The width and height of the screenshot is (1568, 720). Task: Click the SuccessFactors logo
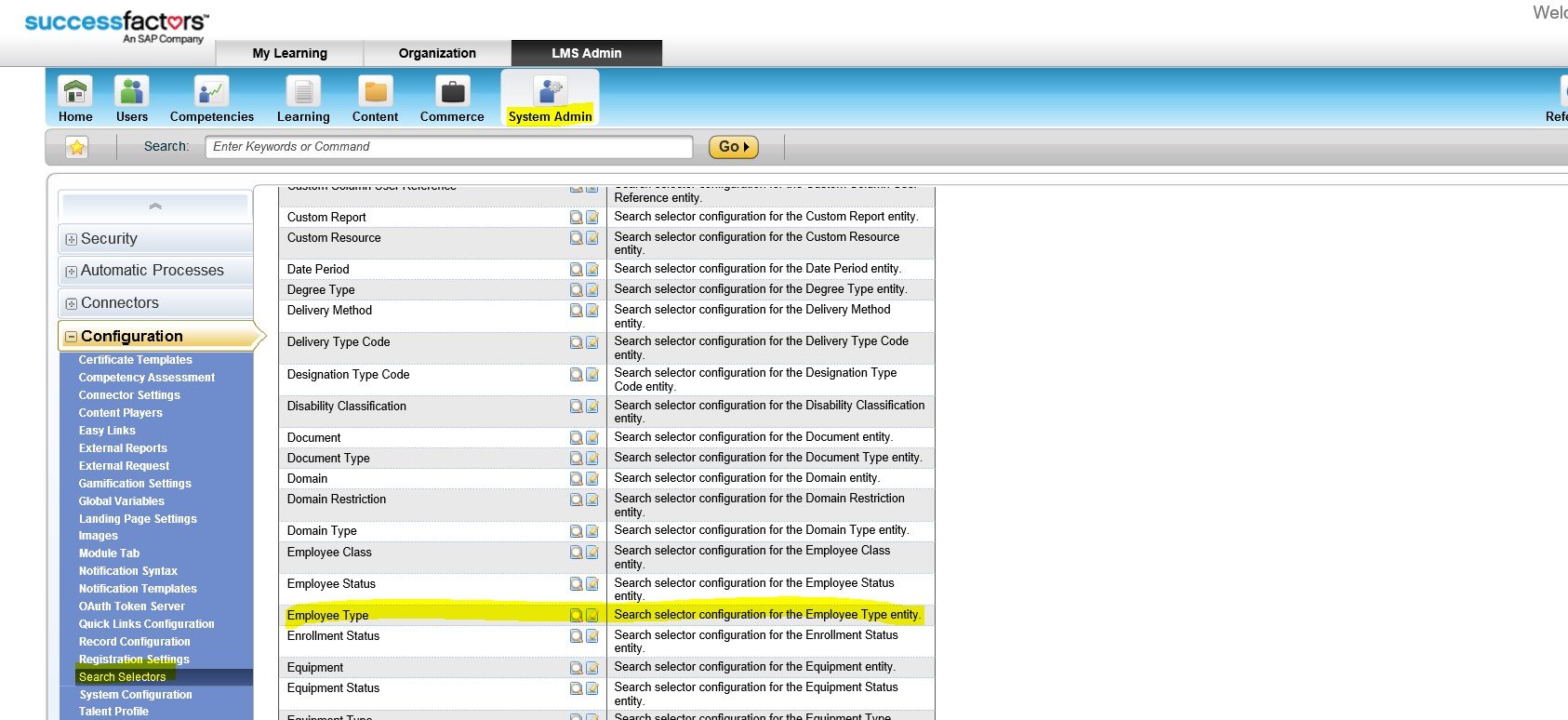[116, 27]
